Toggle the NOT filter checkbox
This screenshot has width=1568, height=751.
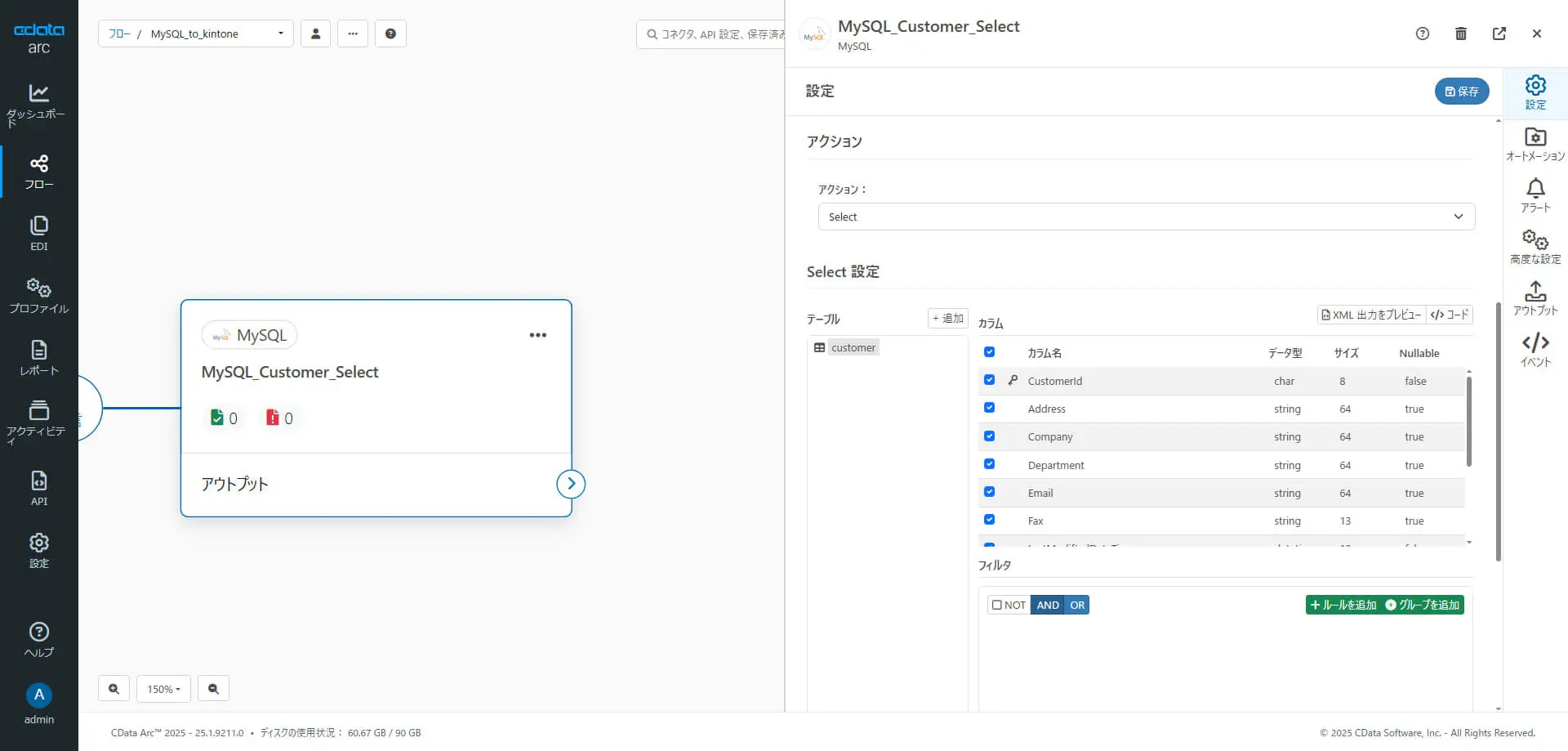point(997,605)
